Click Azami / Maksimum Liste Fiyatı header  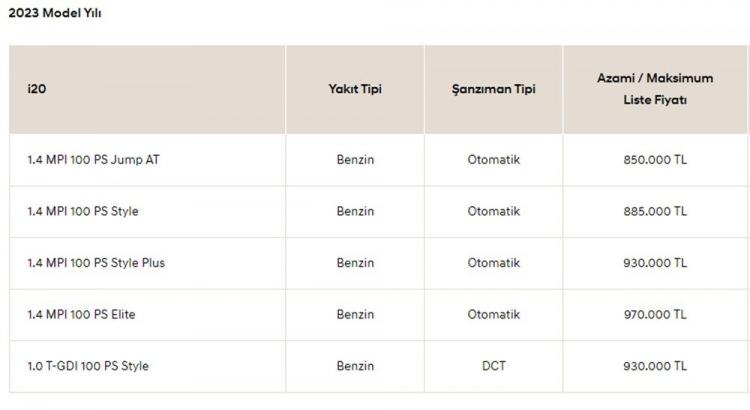[655, 89]
